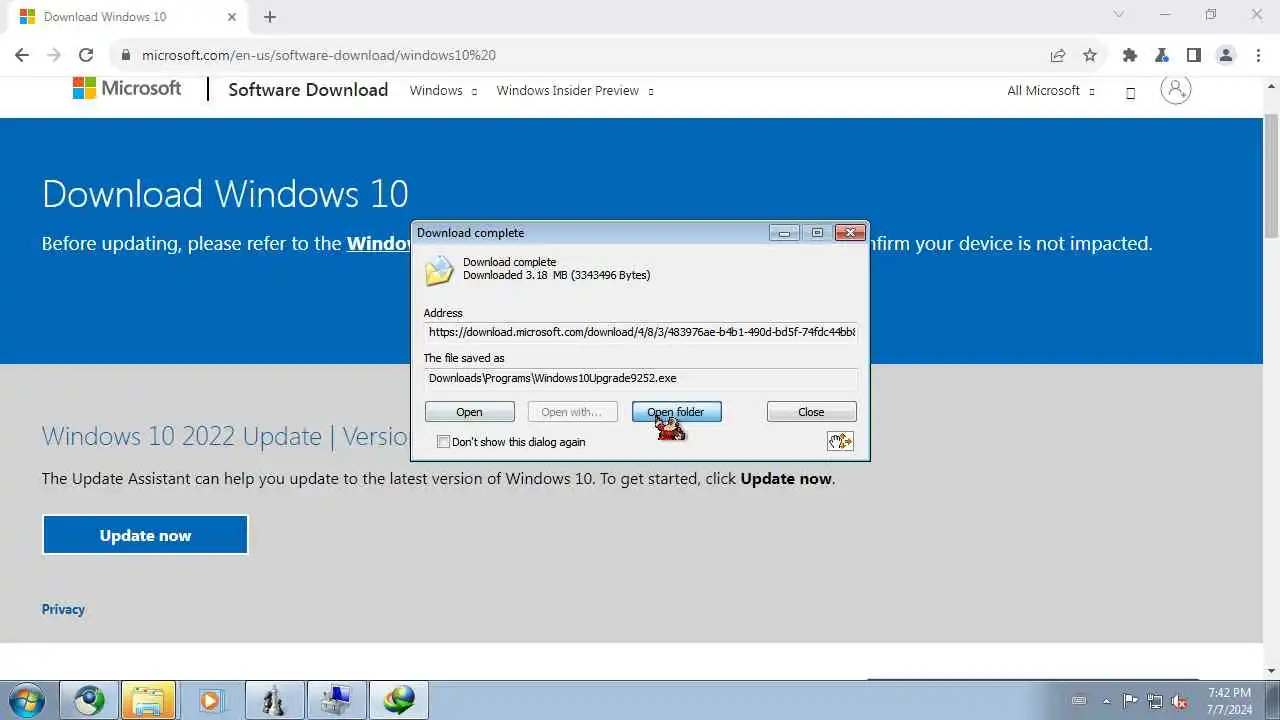Open media player taskbar icon

coord(210,700)
